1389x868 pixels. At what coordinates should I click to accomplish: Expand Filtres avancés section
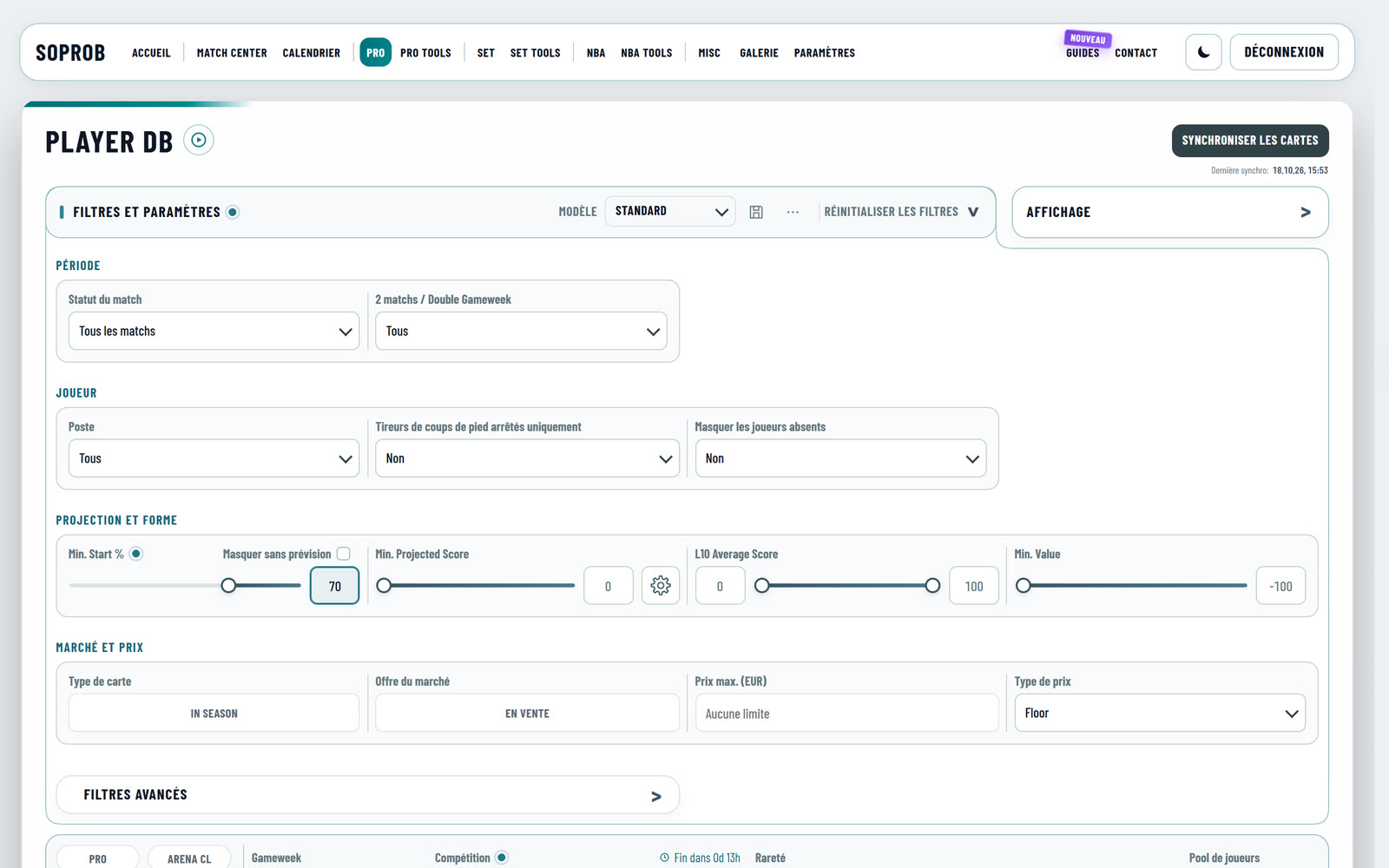coord(367,794)
